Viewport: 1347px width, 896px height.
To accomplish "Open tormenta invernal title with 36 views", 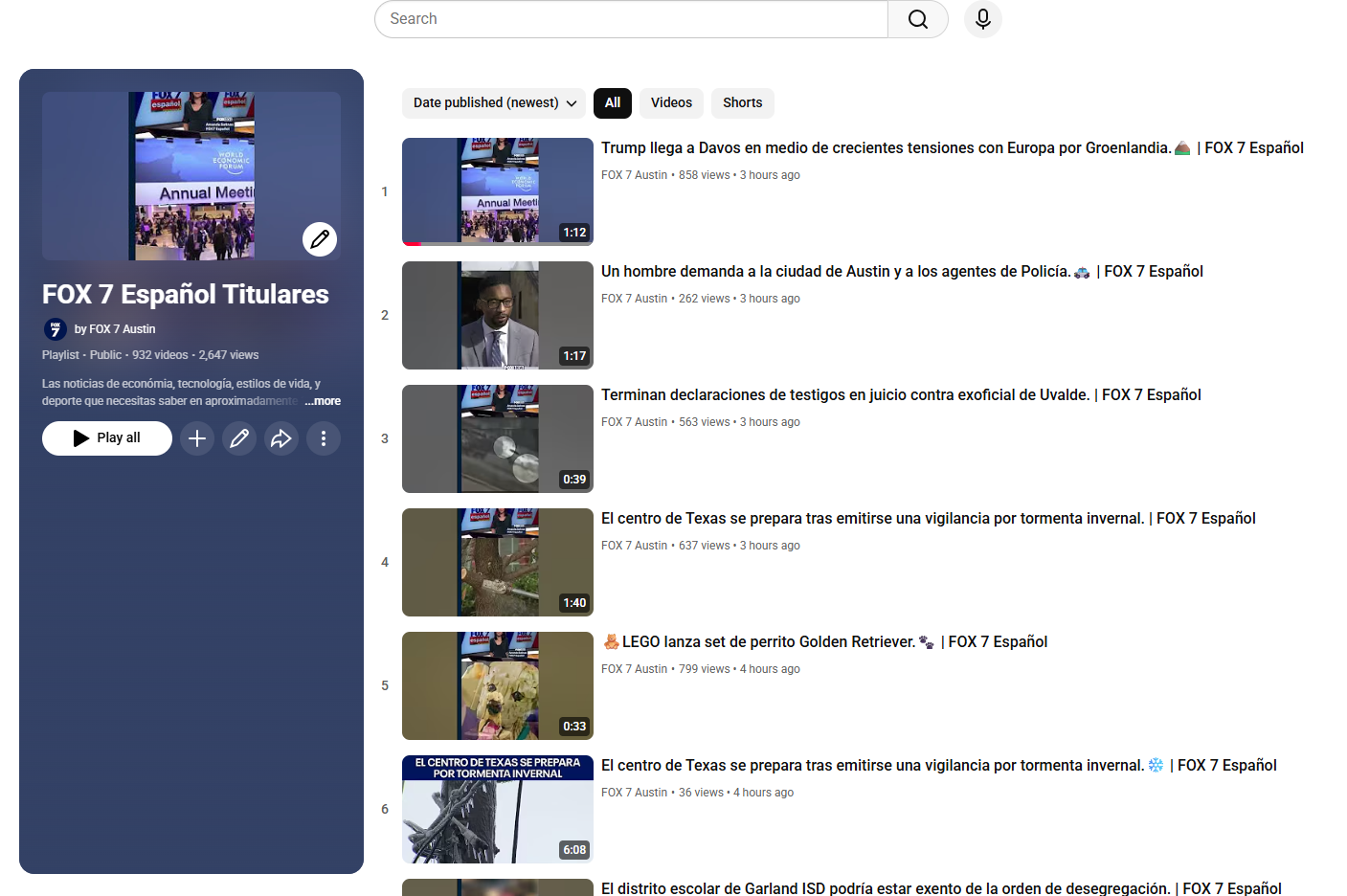I will pos(939,766).
